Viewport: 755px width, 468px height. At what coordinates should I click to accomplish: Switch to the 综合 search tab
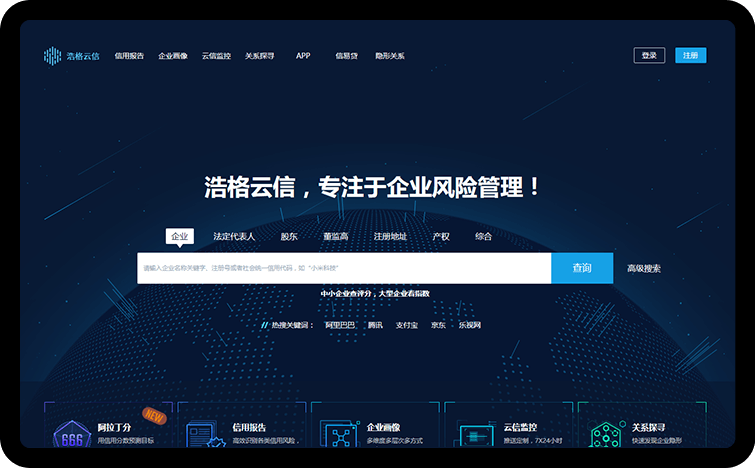483,236
